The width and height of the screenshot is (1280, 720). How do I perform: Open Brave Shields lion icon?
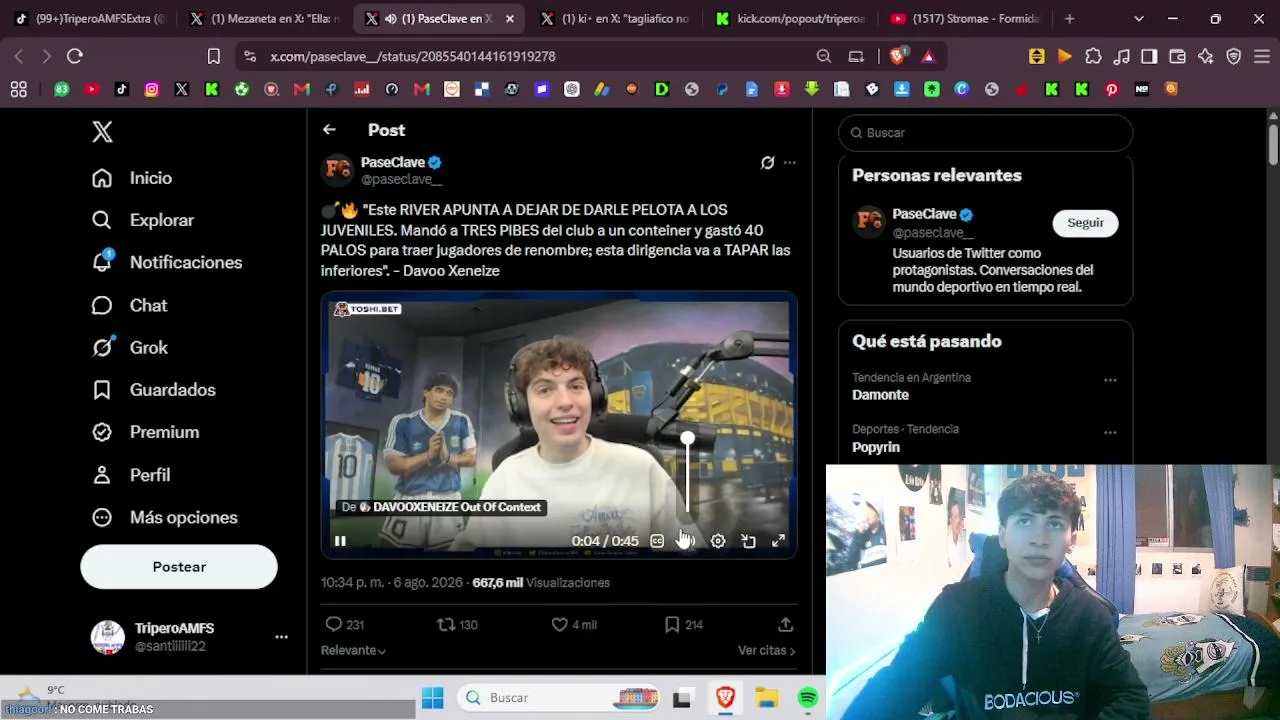897,57
